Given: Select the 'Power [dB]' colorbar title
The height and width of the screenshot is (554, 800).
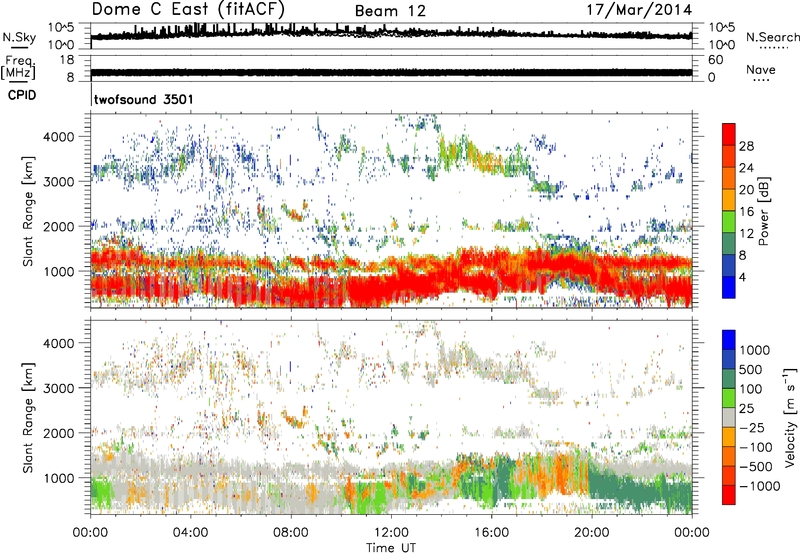Looking at the screenshot, I should coord(764,211).
